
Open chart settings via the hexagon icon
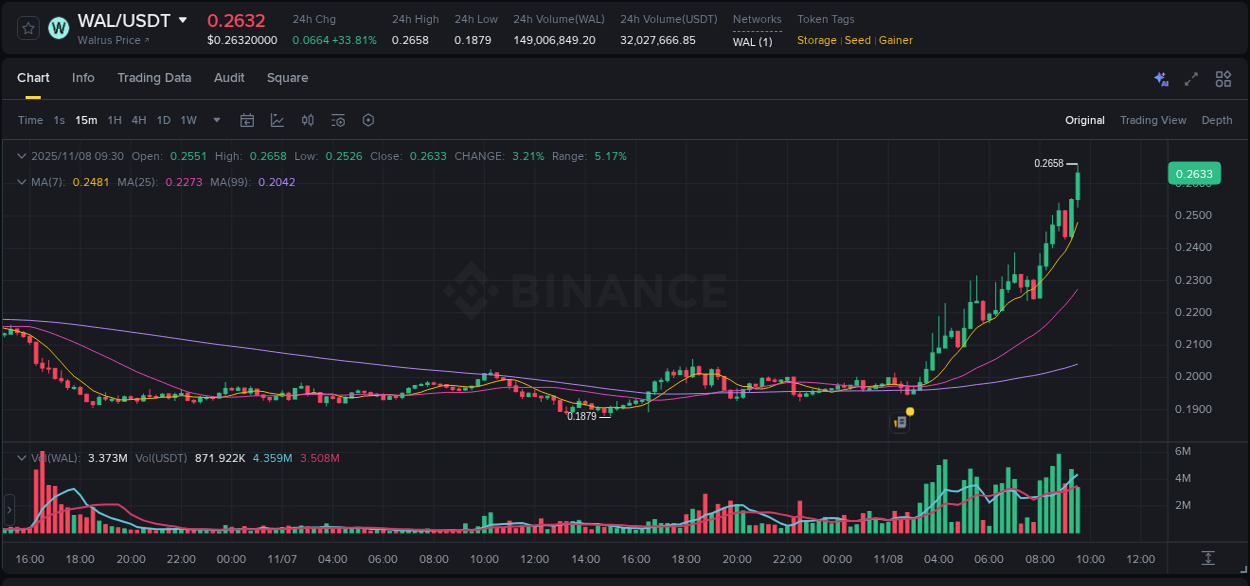(368, 120)
